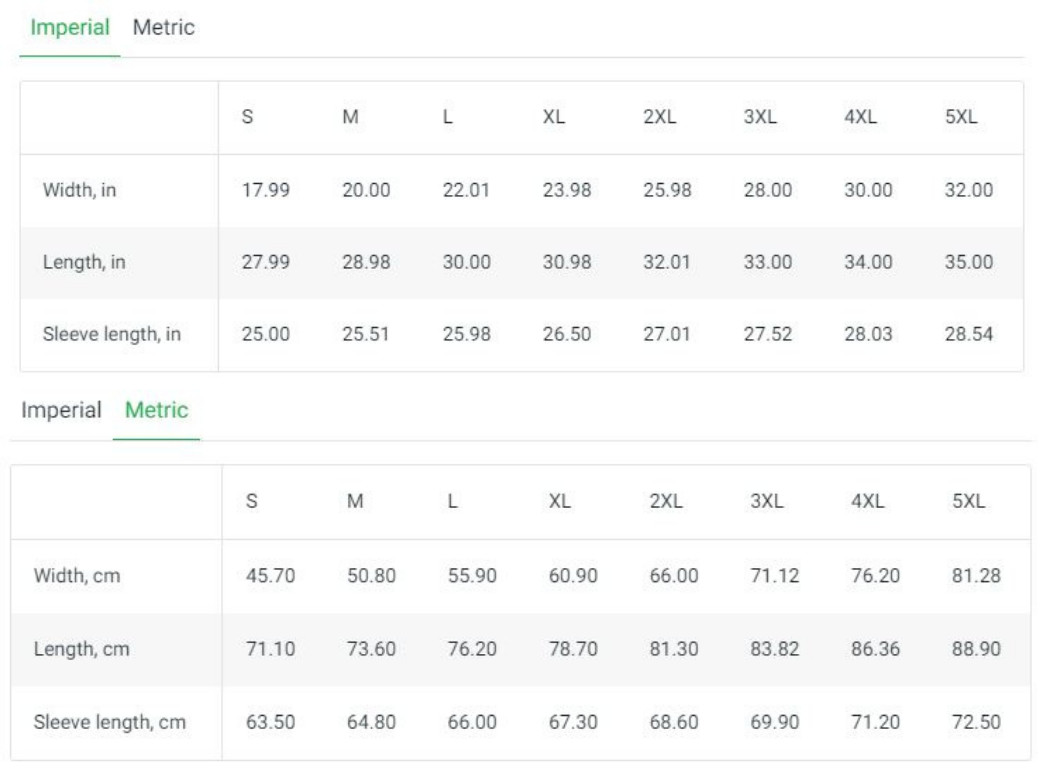This screenshot has width=1048, height=773.
Task: Click the 4XL column header in the cm table
Action: point(868,501)
